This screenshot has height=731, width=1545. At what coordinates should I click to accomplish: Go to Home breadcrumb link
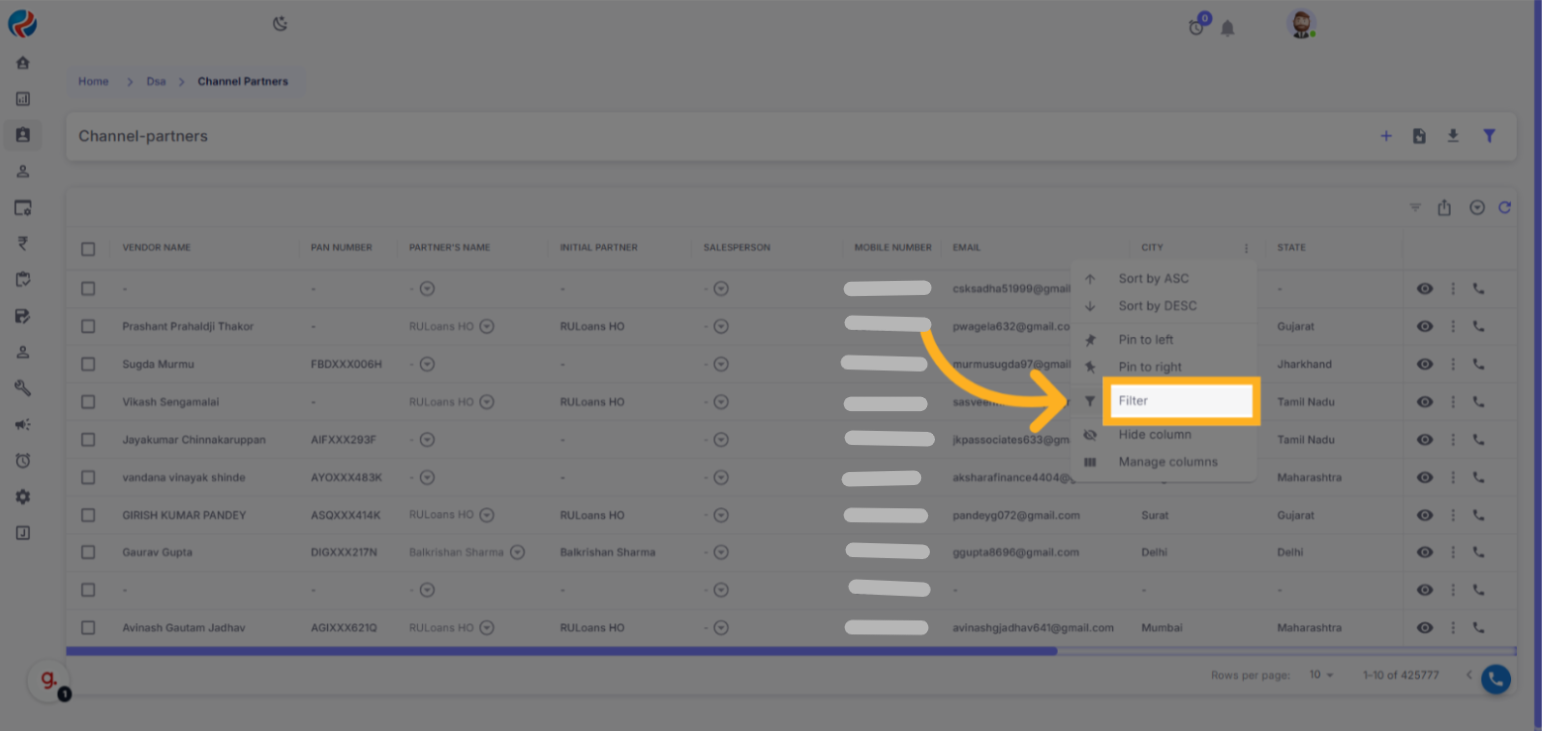point(93,82)
